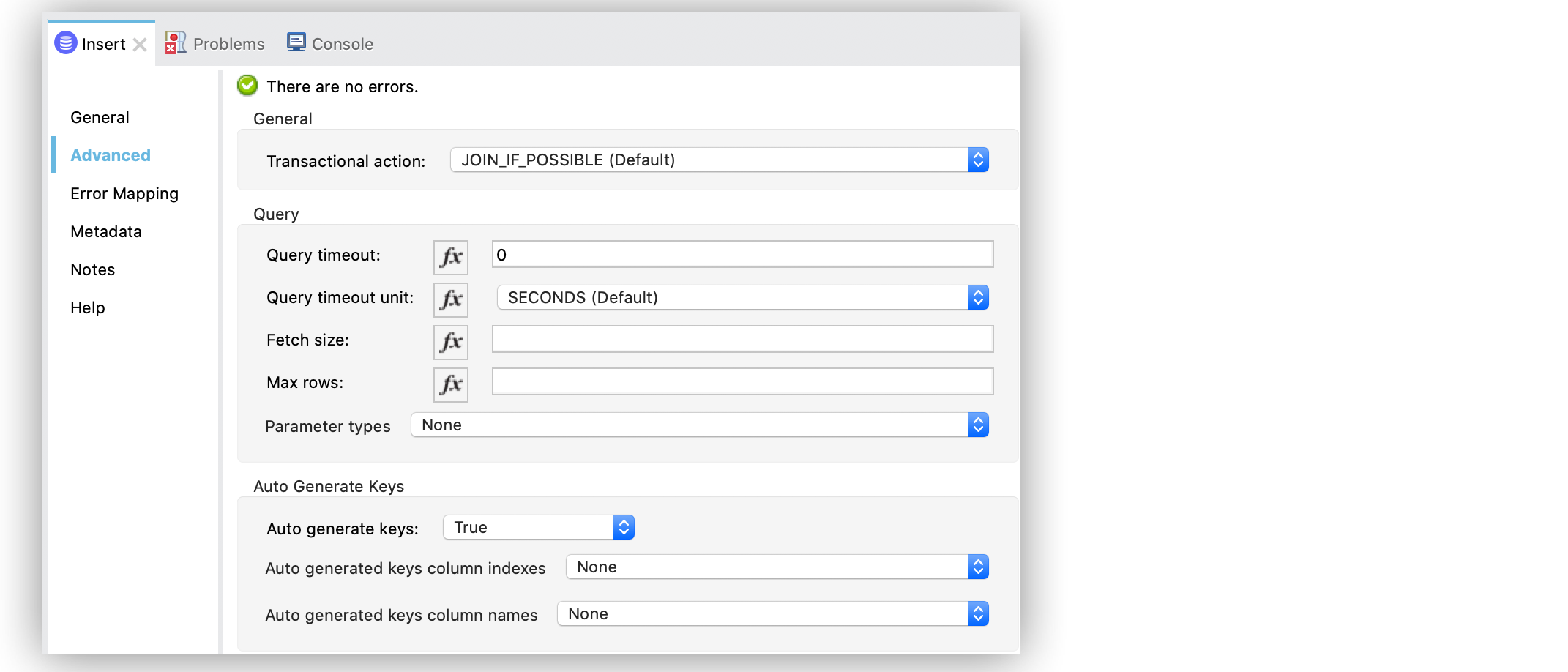Switch to the Problems tab

[x=228, y=43]
